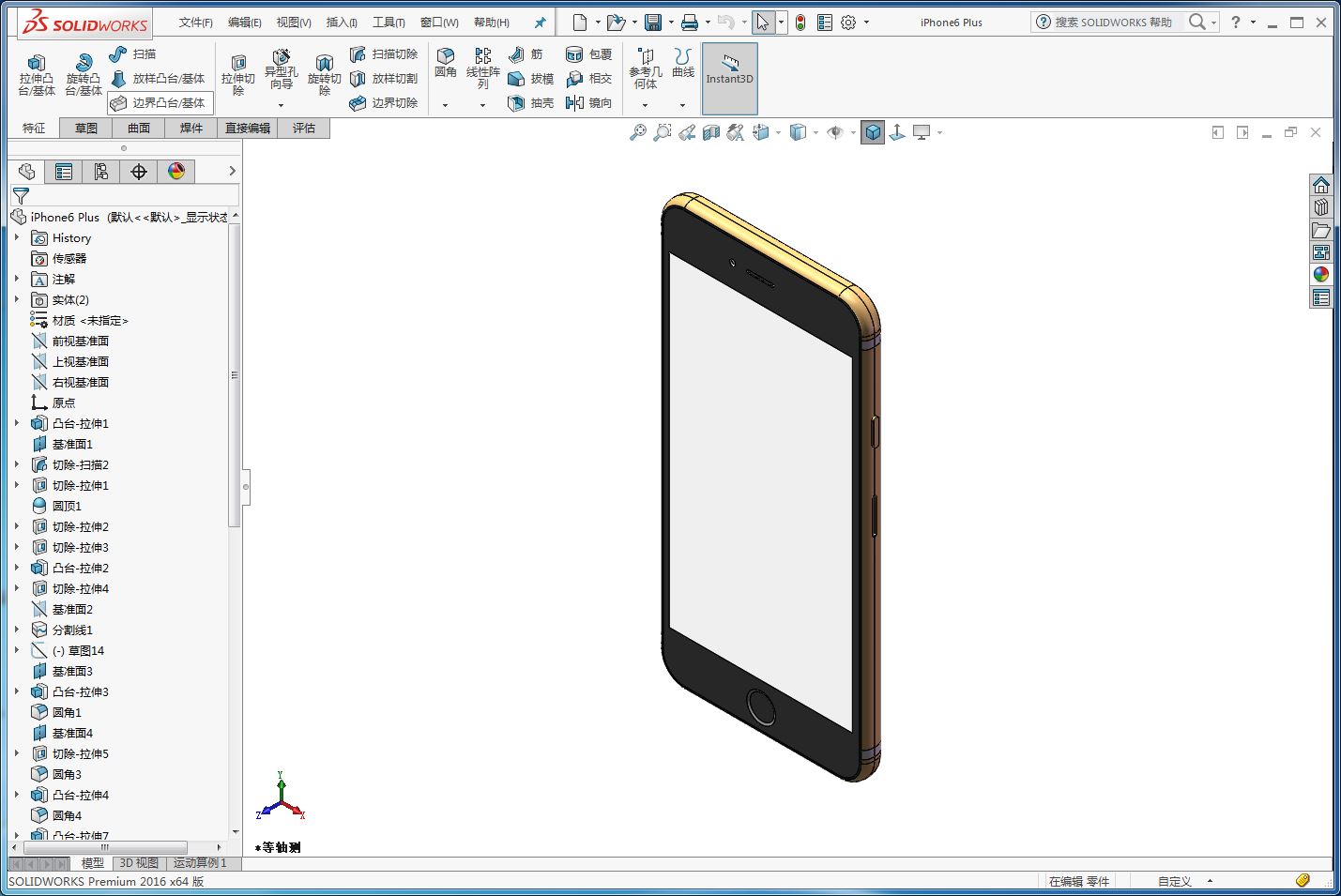
Task: Open 参考几何体 reference geometry
Action: [x=646, y=68]
